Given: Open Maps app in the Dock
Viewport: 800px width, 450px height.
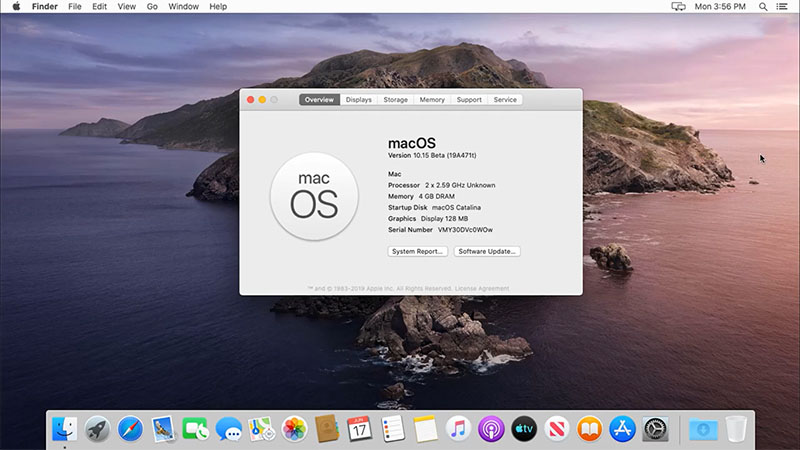Looking at the screenshot, I should pos(261,429).
